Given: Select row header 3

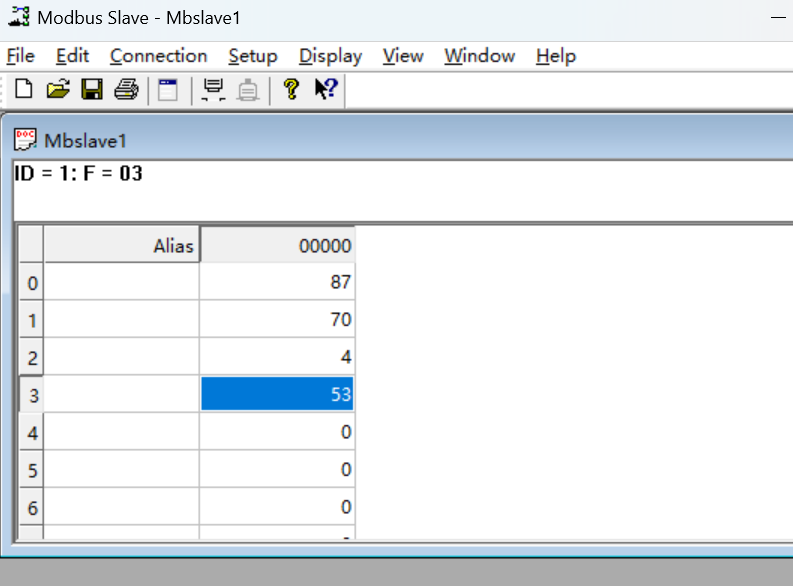Looking at the screenshot, I should tap(31, 394).
